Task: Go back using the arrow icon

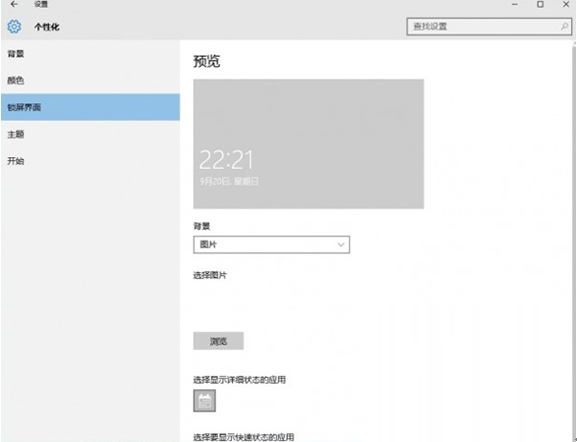Action: click(x=14, y=4)
